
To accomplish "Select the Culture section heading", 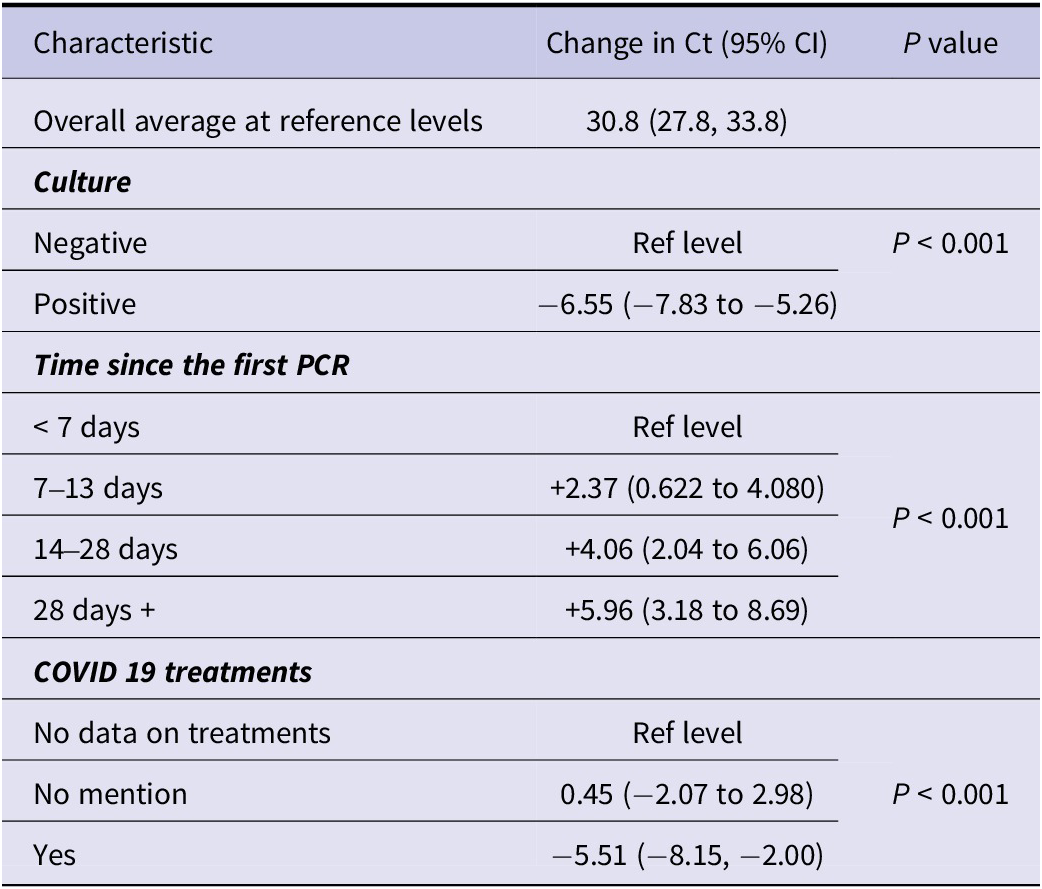I will (82, 182).
